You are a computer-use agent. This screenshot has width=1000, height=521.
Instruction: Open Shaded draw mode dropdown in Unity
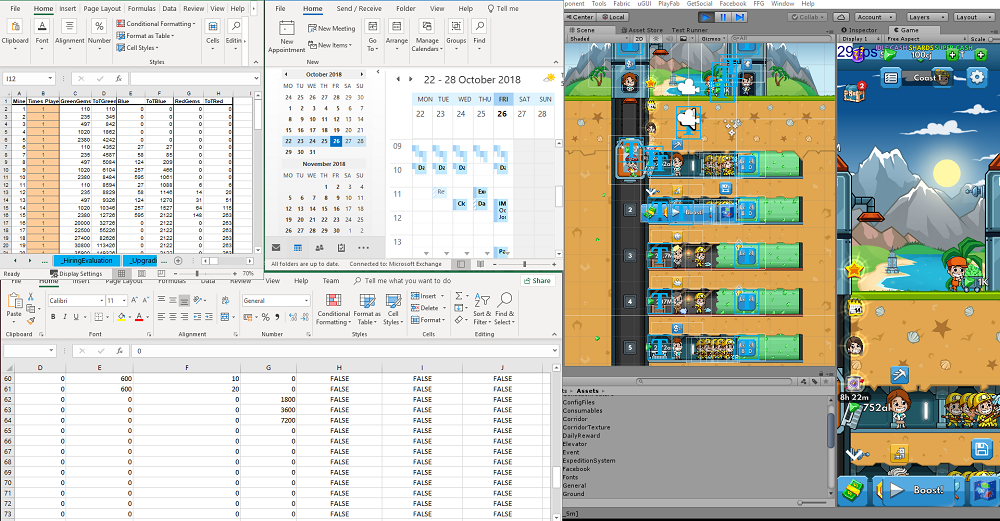click(598, 39)
